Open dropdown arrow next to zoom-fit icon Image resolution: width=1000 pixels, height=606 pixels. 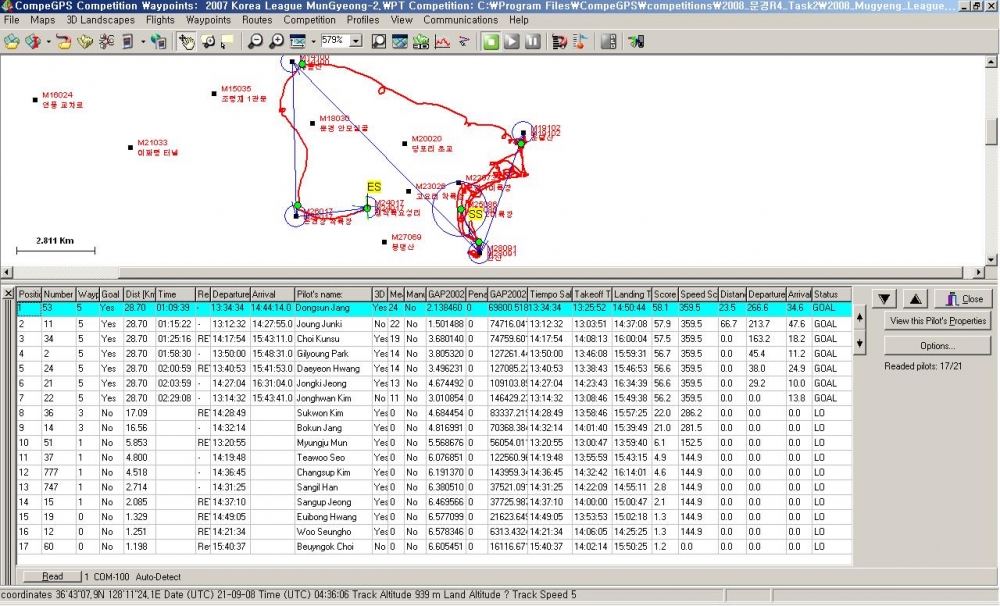312,42
